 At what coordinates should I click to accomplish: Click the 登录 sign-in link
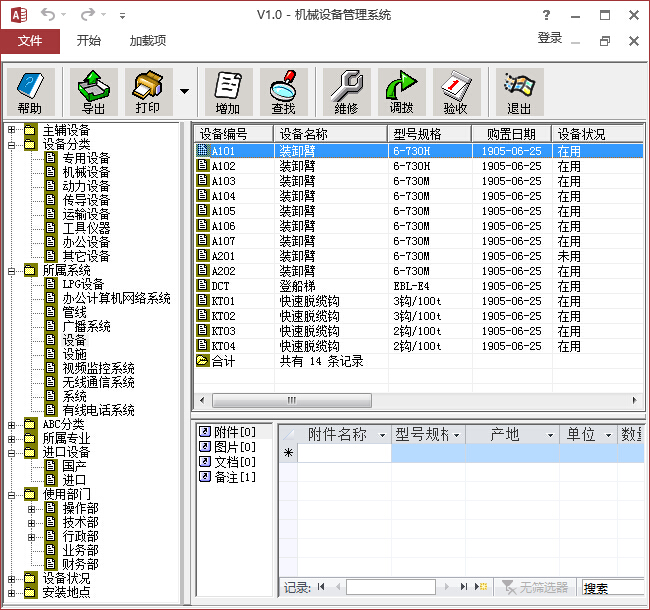[550, 38]
